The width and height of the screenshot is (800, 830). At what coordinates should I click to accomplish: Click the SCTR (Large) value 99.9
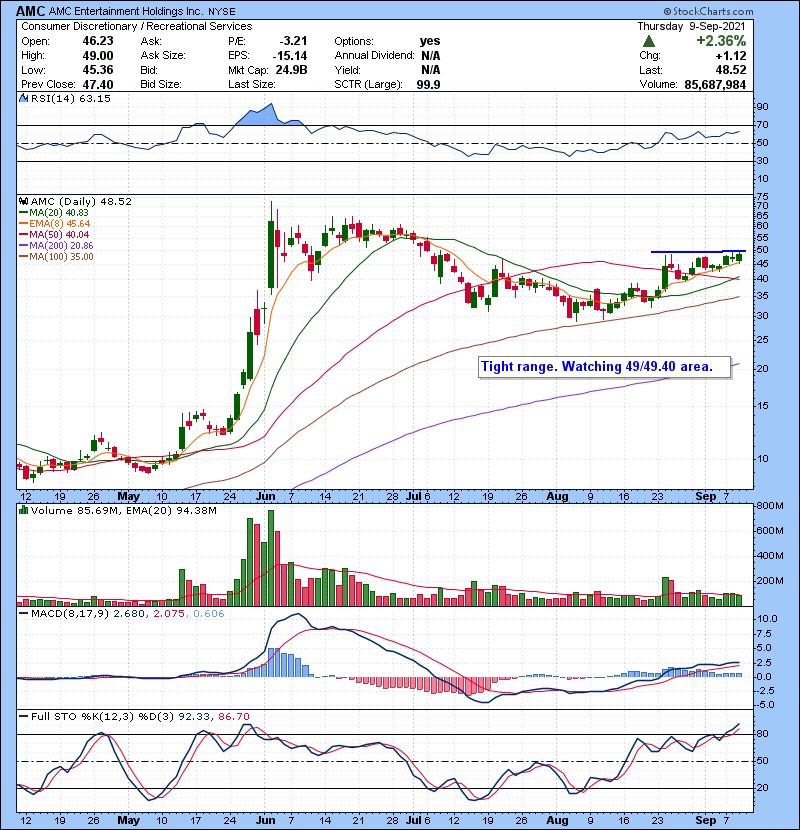click(x=428, y=84)
